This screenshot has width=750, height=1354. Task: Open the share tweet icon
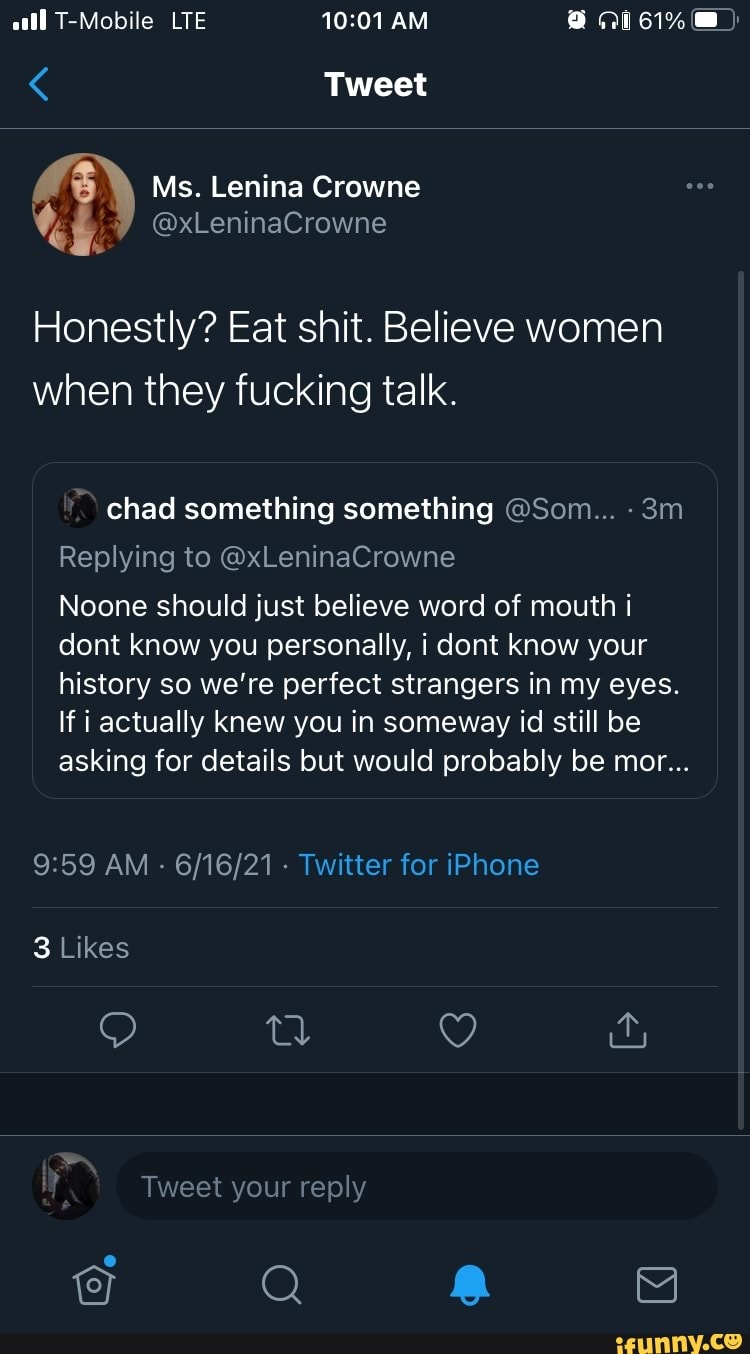[628, 1029]
